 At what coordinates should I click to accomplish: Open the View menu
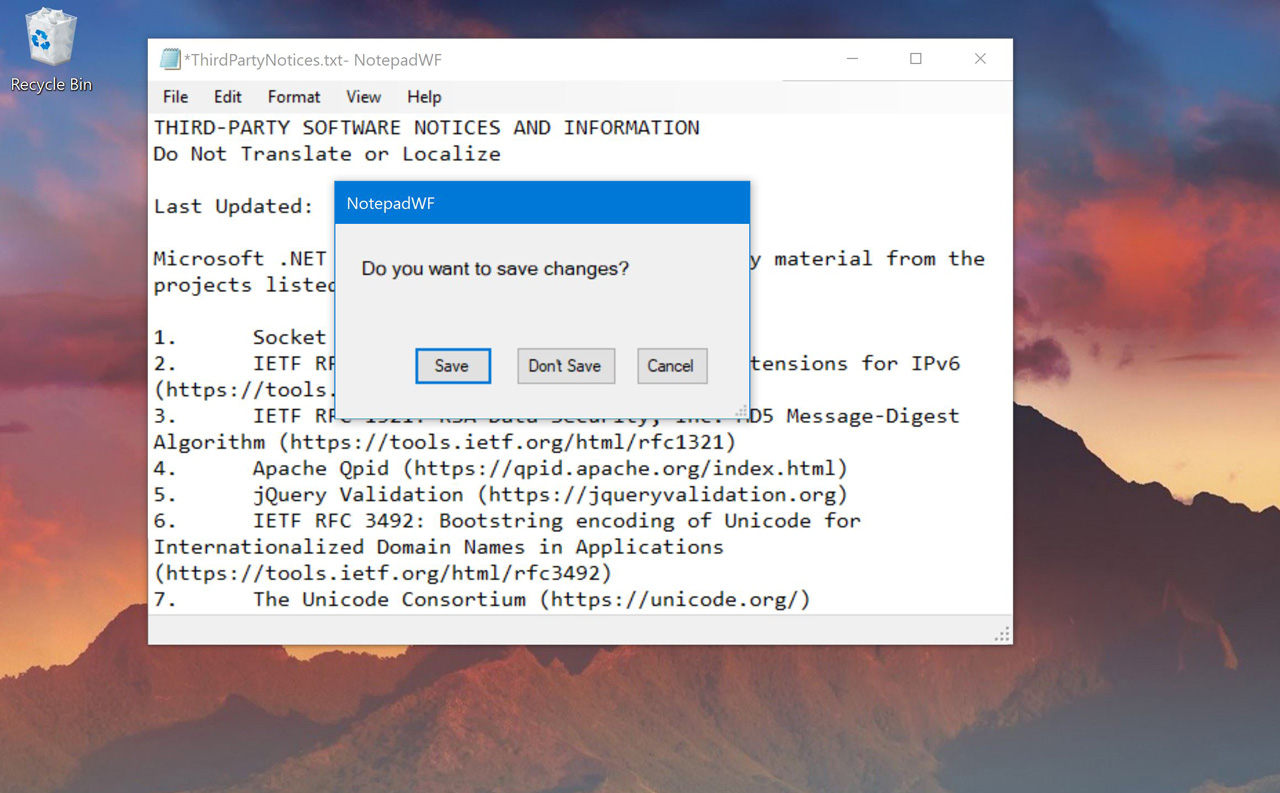(x=363, y=97)
